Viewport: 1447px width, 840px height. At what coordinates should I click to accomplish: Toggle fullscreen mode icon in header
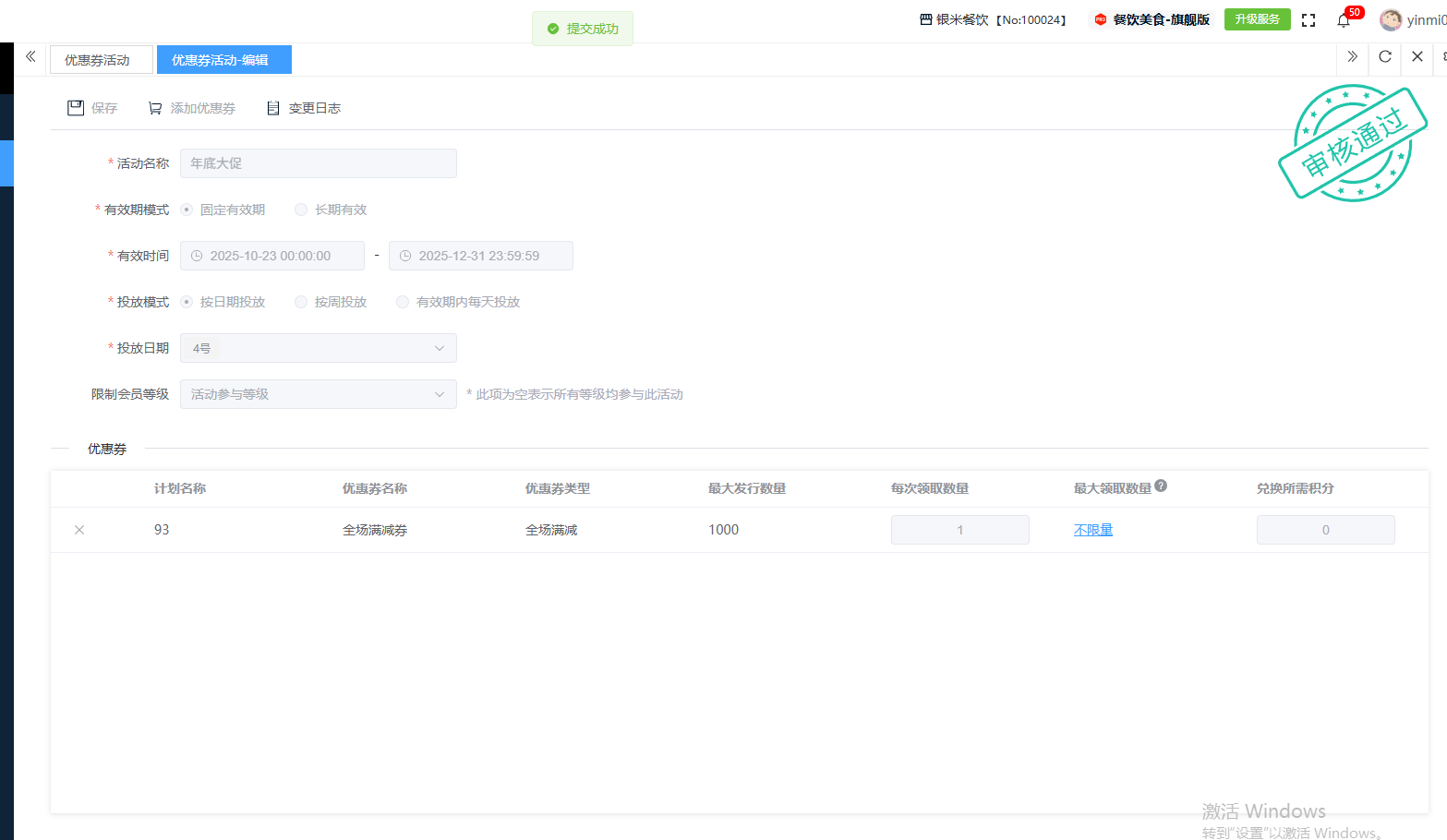point(1308,20)
